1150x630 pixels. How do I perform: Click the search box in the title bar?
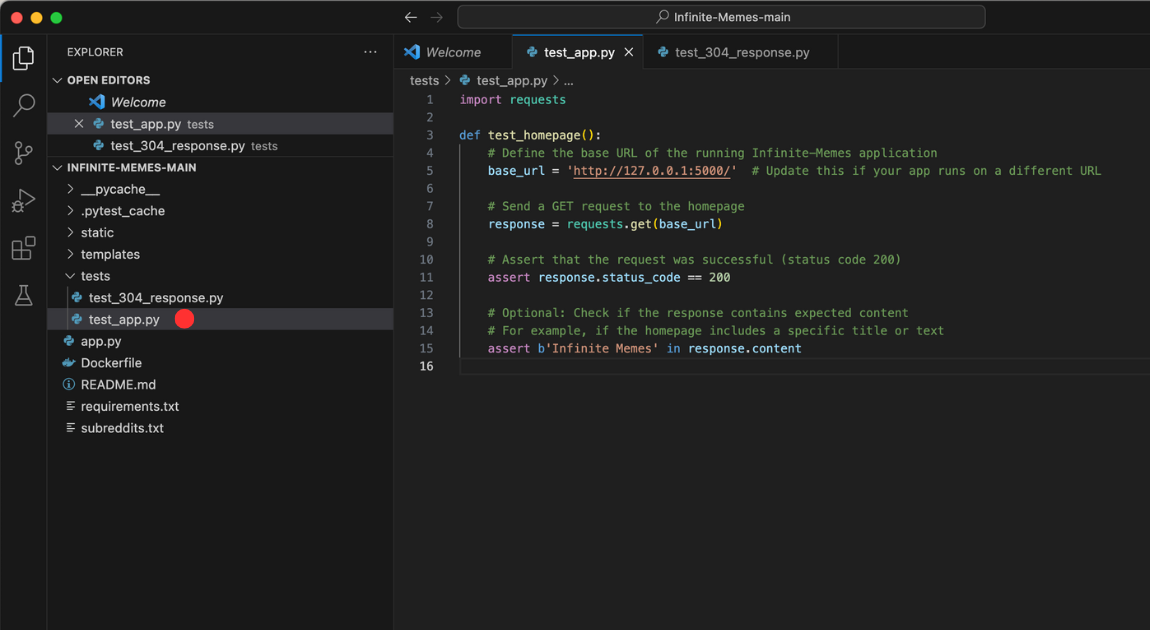click(x=720, y=16)
